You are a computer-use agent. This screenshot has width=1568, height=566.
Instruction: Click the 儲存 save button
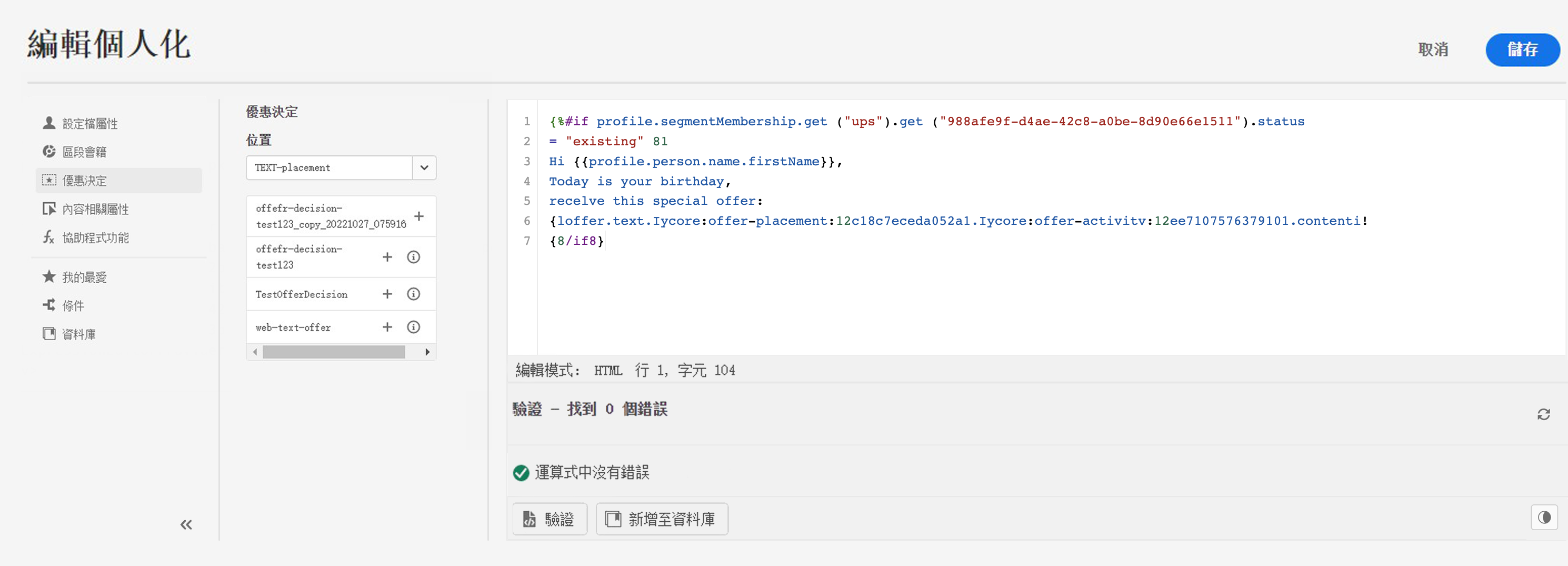pyautogui.click(x=1522, y=49)
